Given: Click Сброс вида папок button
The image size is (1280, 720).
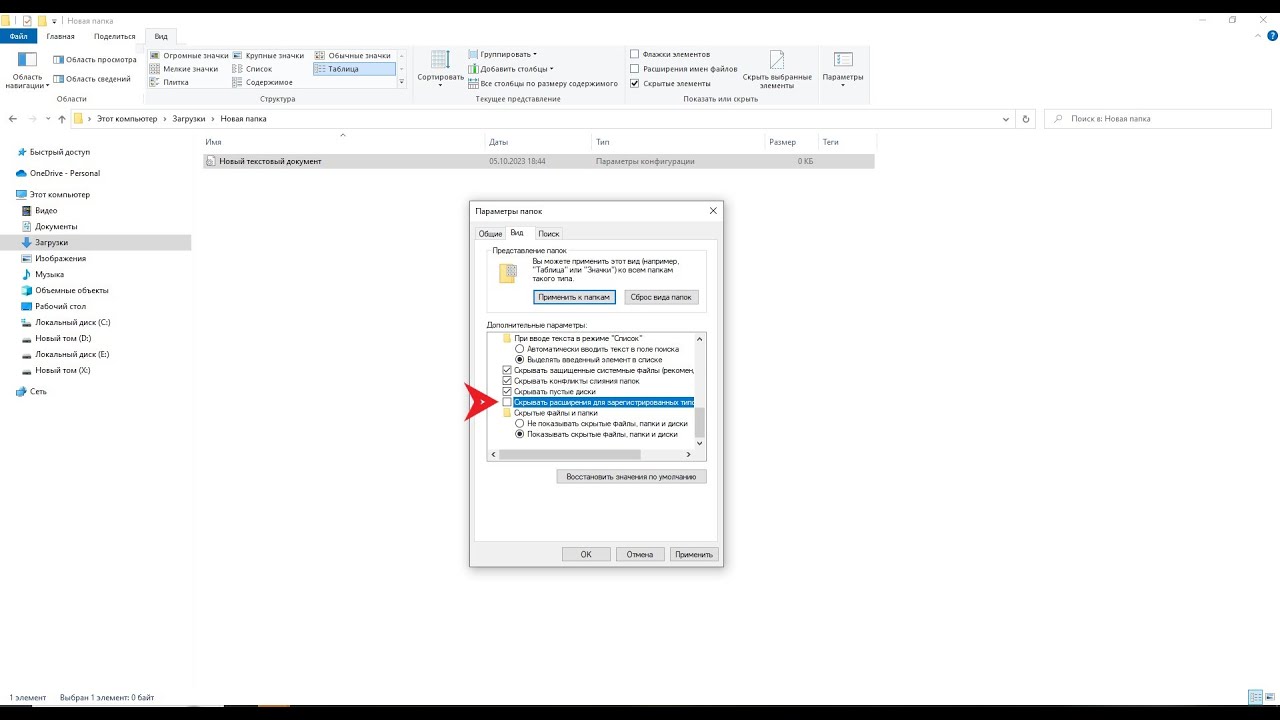Looking at the screenshot, I should click(662, 297).
